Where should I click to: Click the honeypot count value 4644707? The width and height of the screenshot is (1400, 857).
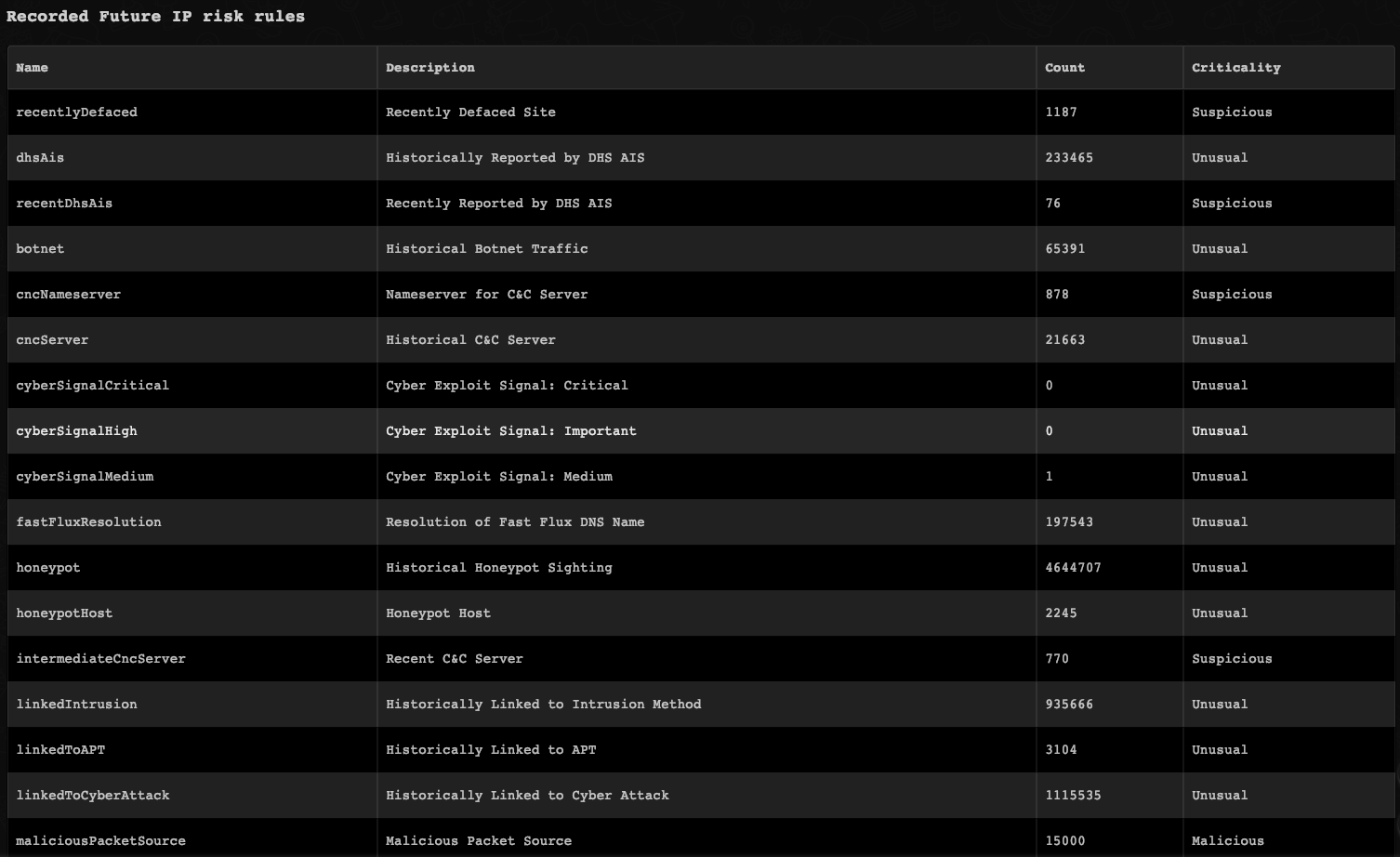pyautogui.click(x=1073, y=568)
